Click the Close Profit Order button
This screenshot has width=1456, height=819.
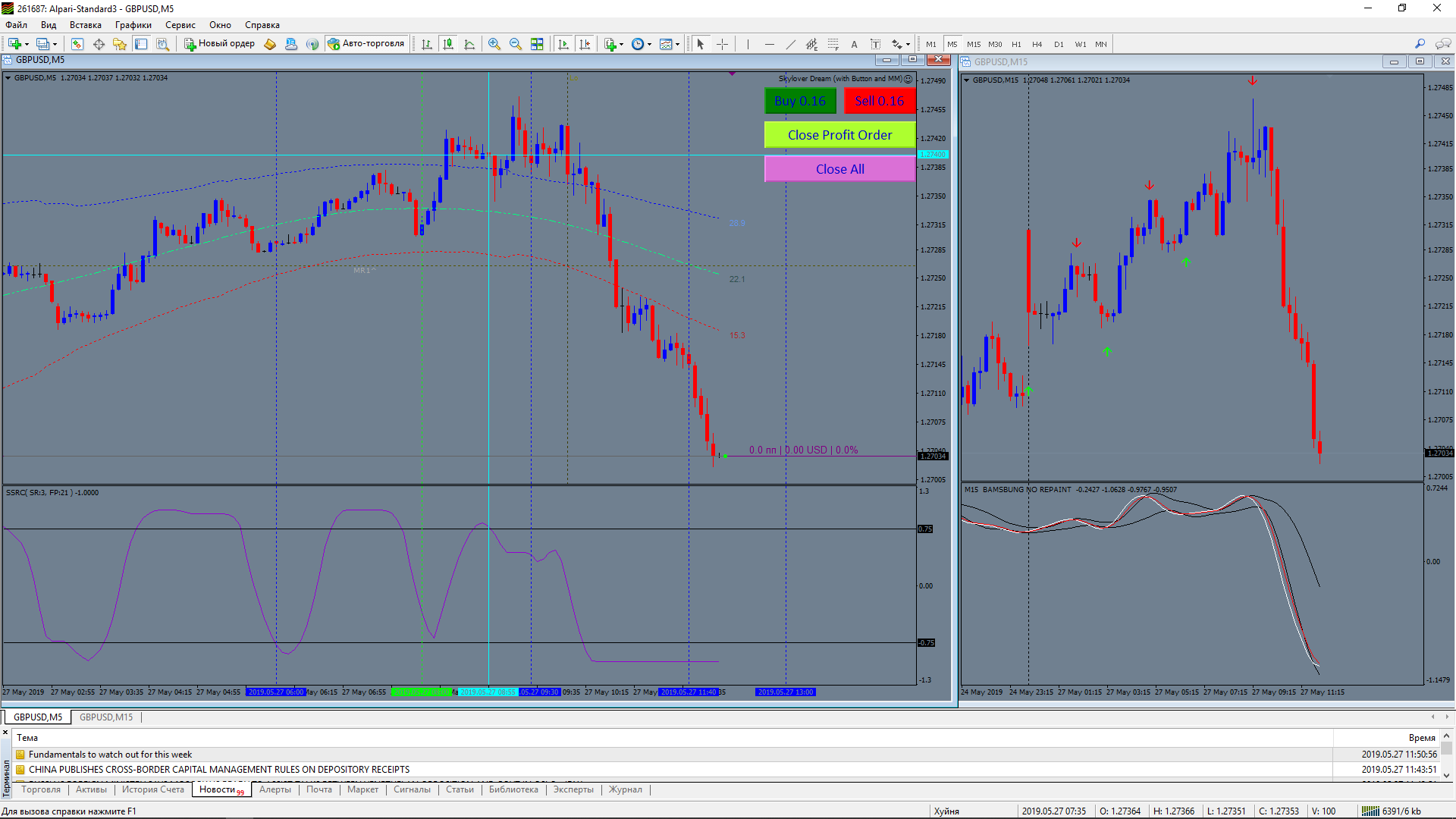[839, 135]
